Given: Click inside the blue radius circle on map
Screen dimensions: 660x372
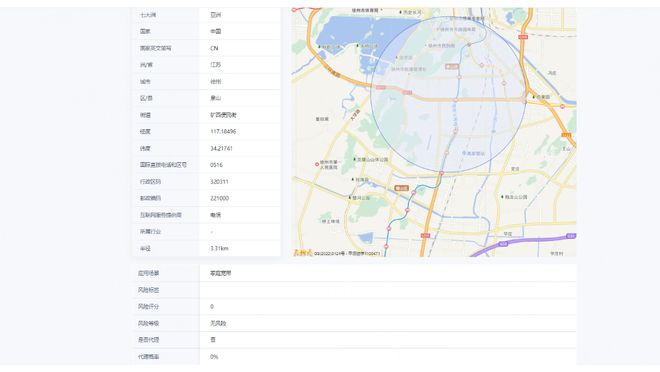Looking at the screenshot, I should (448, 94).
